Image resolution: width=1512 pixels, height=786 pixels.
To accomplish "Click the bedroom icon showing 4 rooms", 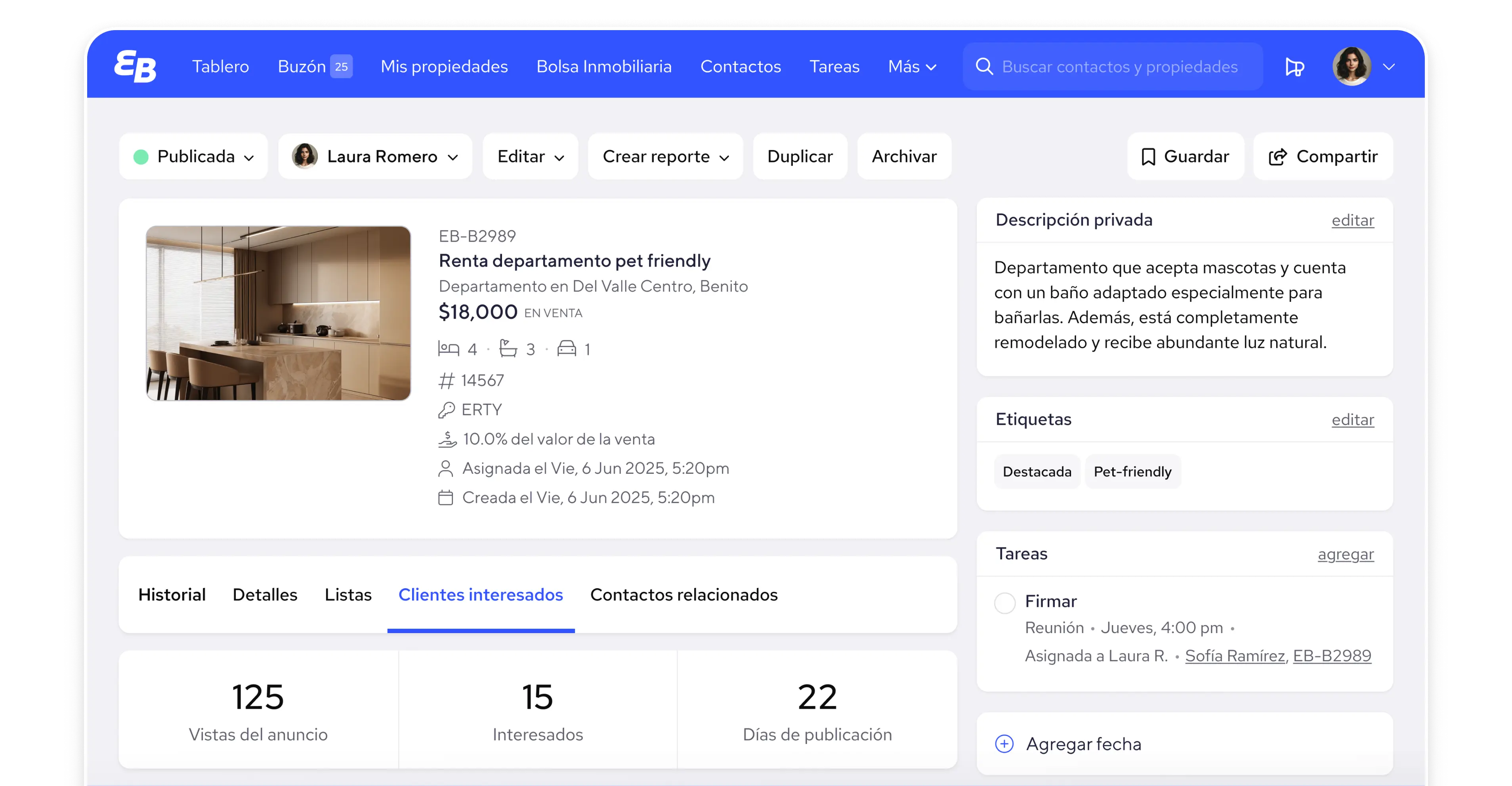I will [x=449, y=347].
